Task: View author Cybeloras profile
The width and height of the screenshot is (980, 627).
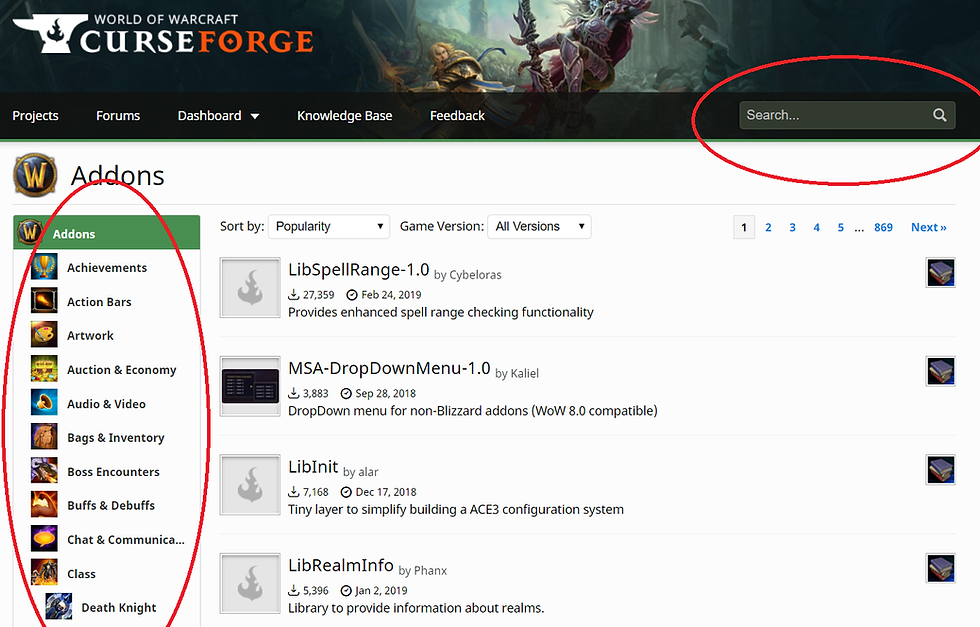Action: [x=476, y=275]
